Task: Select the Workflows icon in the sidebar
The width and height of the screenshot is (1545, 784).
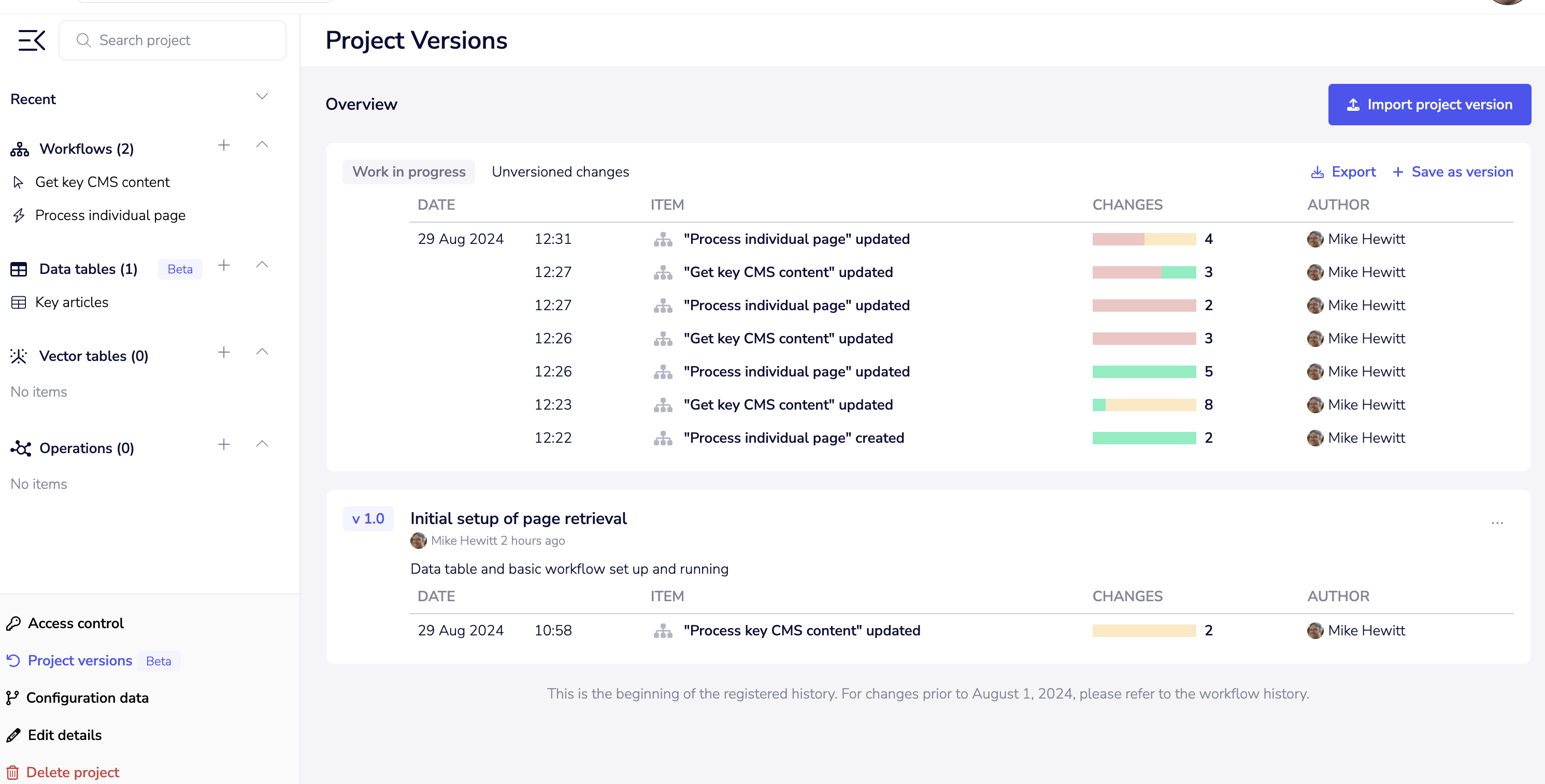Action: (19, 148)
